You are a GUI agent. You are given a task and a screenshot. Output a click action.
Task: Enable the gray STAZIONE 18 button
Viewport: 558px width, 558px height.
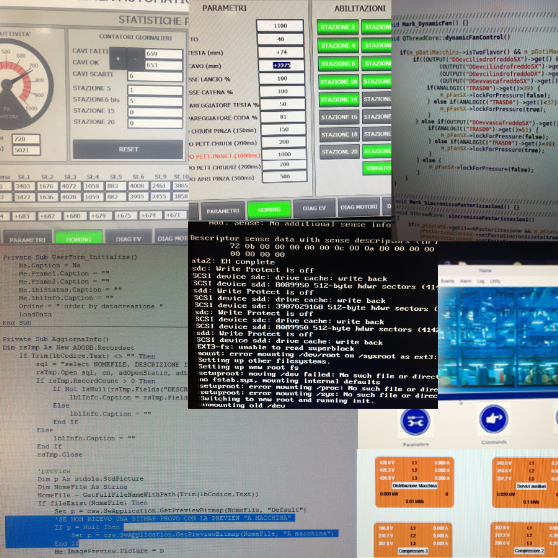coord(339,135)
